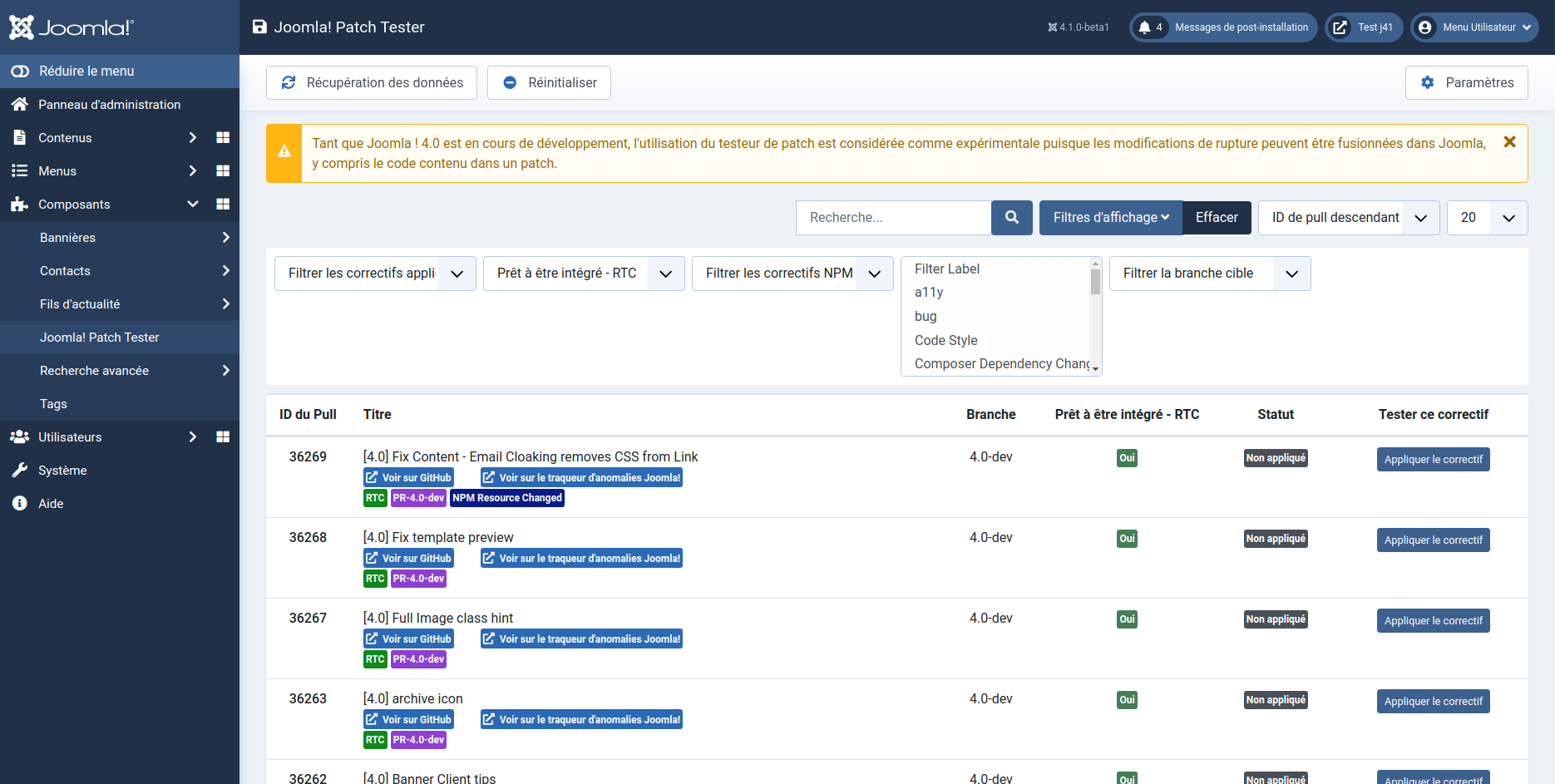Click the Panneau d'administration home icon
The image size is (1555, 784).
[19, 105]
